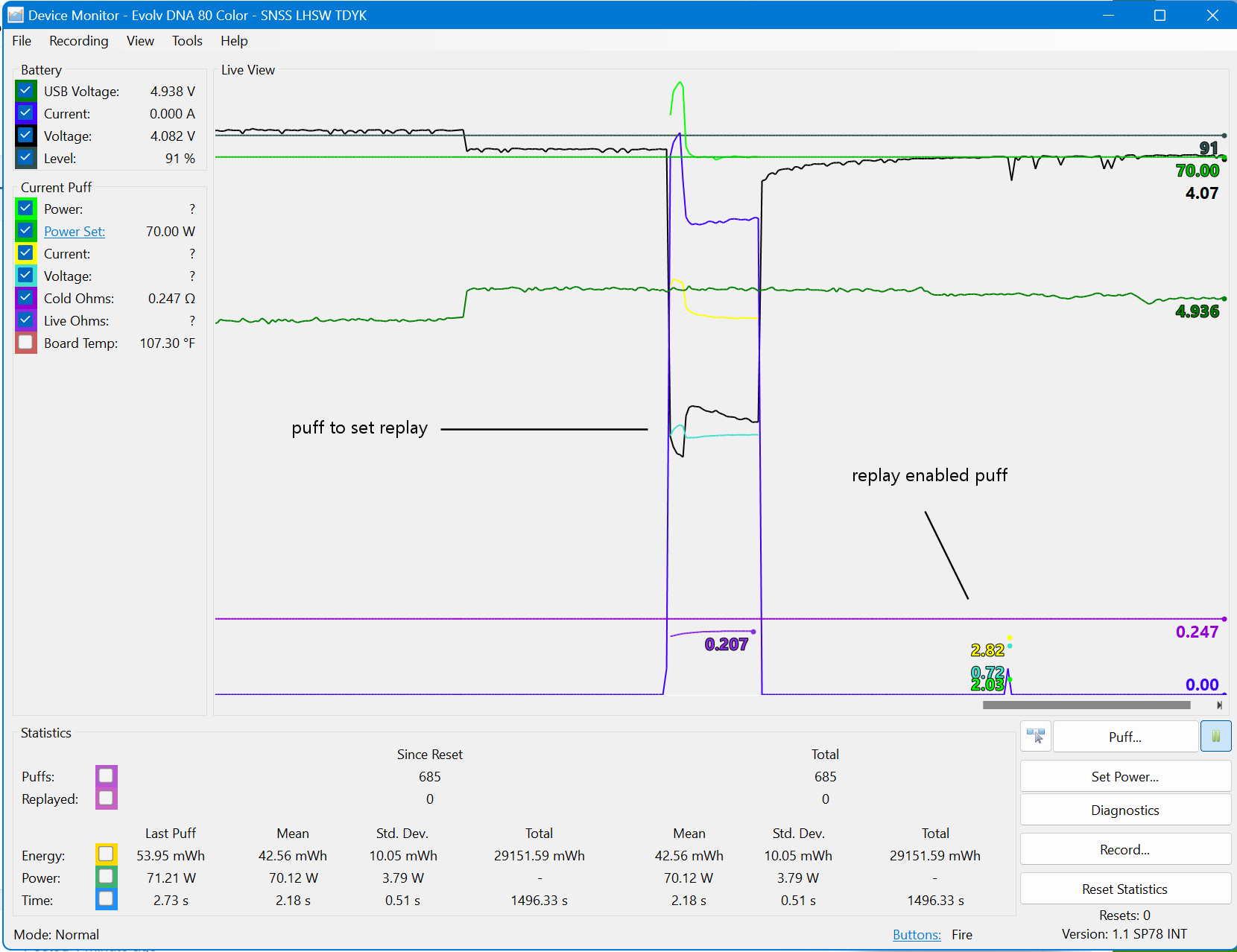The width and height of the screenshot is (1237, 952).
Task: Click the pause live view button
Action: tap(1215, 737)
